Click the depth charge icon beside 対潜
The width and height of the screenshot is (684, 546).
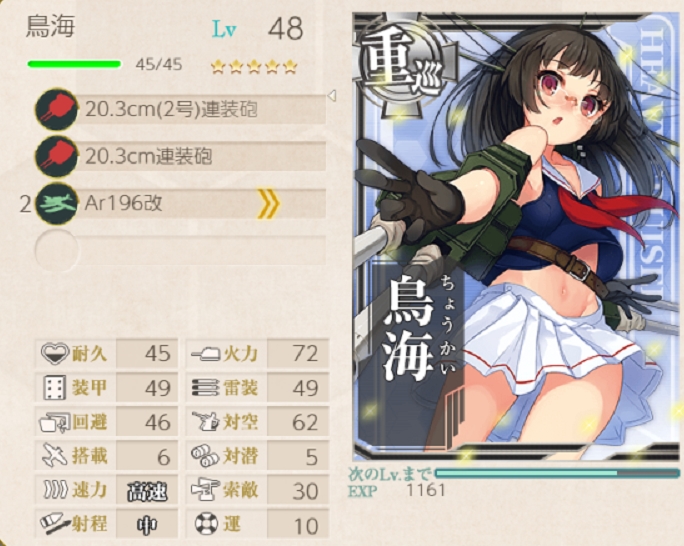(205, 456)
